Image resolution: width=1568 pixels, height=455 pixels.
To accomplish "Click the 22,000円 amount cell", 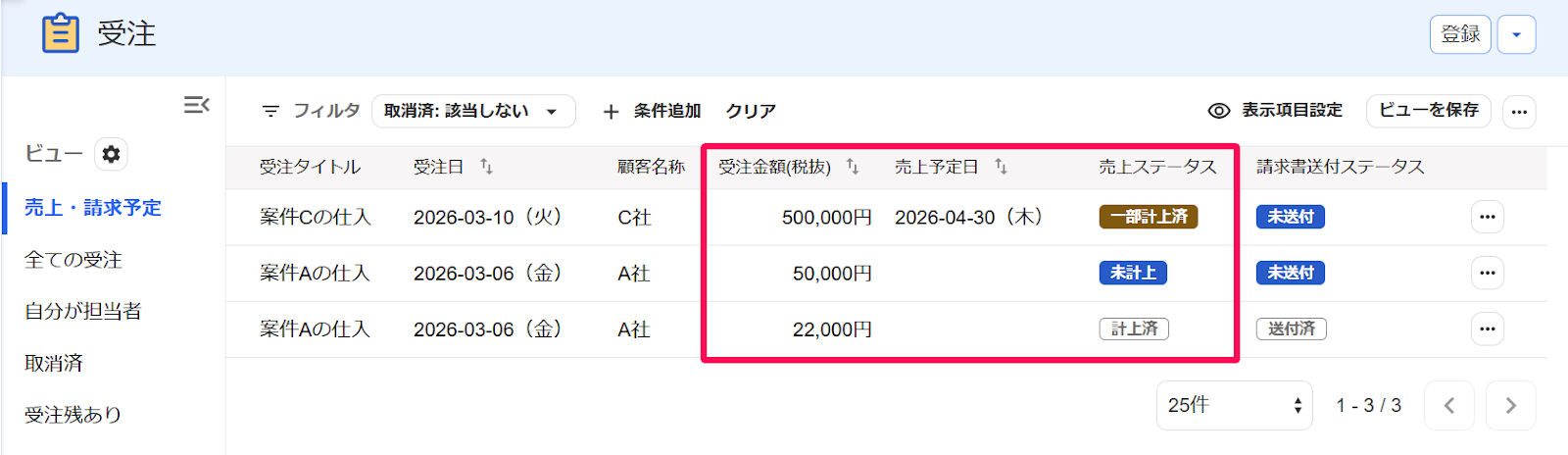I will point(832,329).
